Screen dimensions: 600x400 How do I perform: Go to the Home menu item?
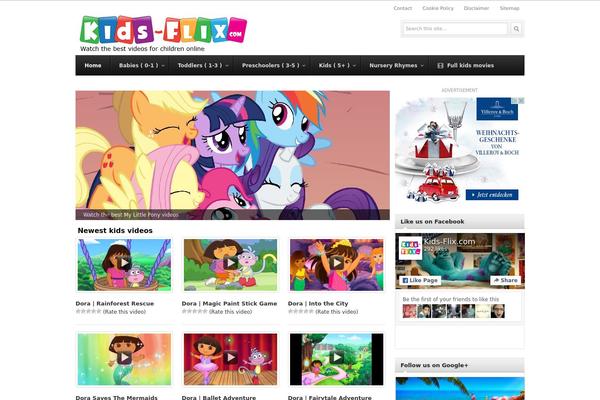(x=93, y=65)
